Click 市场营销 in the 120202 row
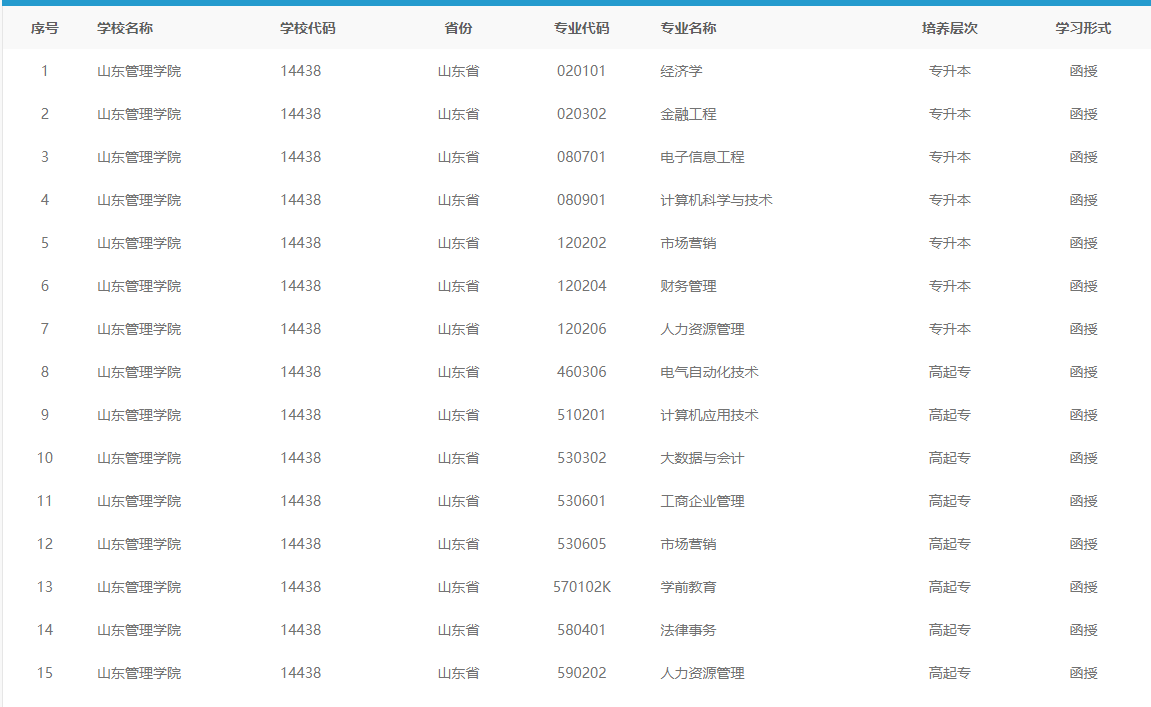 (x=688, y=243)
